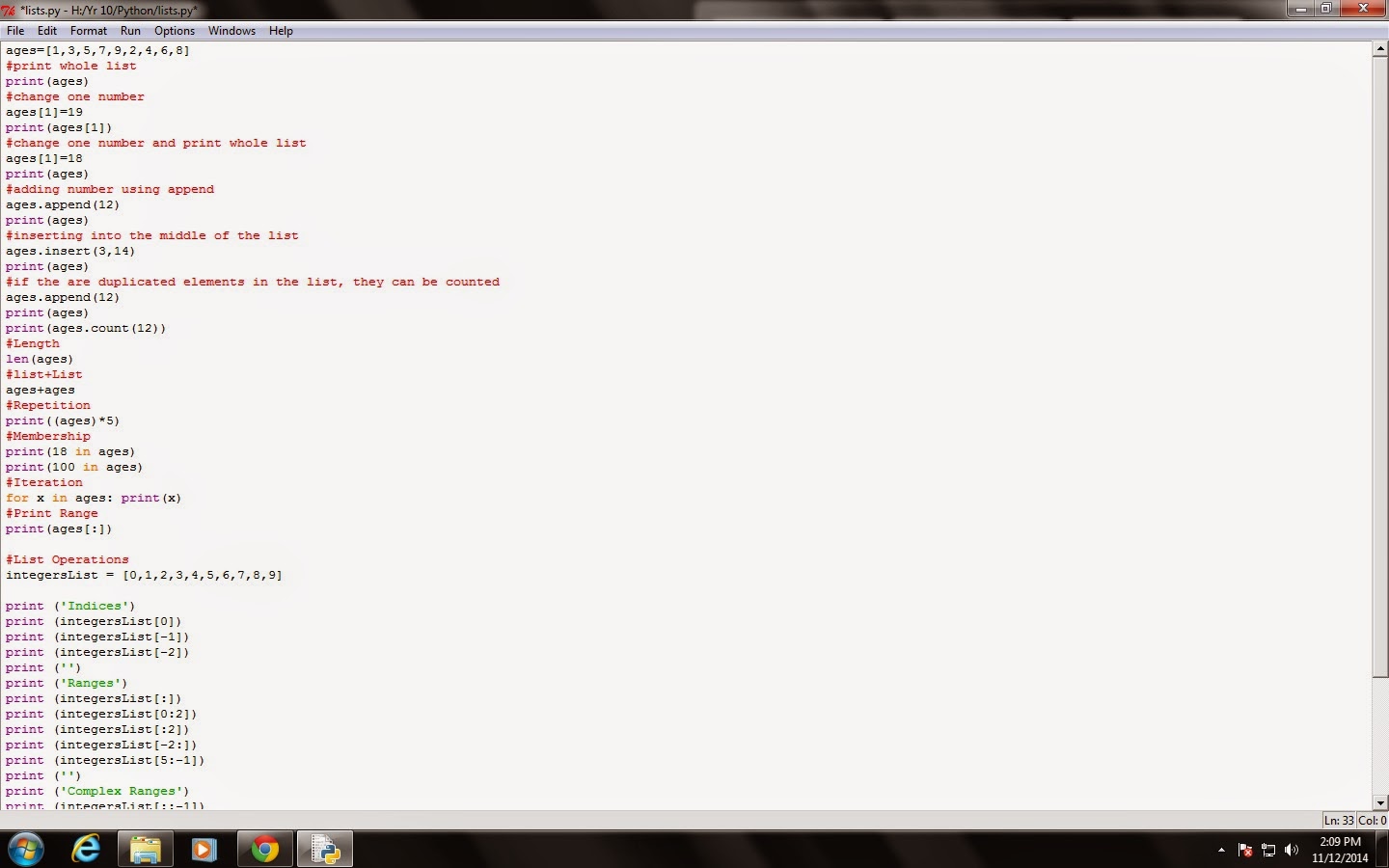Close the lists.py window
Screen dimensions: 1389x868
click(1363, 9)
